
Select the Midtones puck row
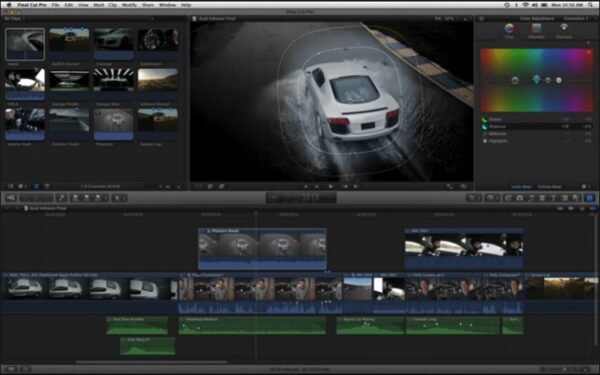(x=536, y=134)
